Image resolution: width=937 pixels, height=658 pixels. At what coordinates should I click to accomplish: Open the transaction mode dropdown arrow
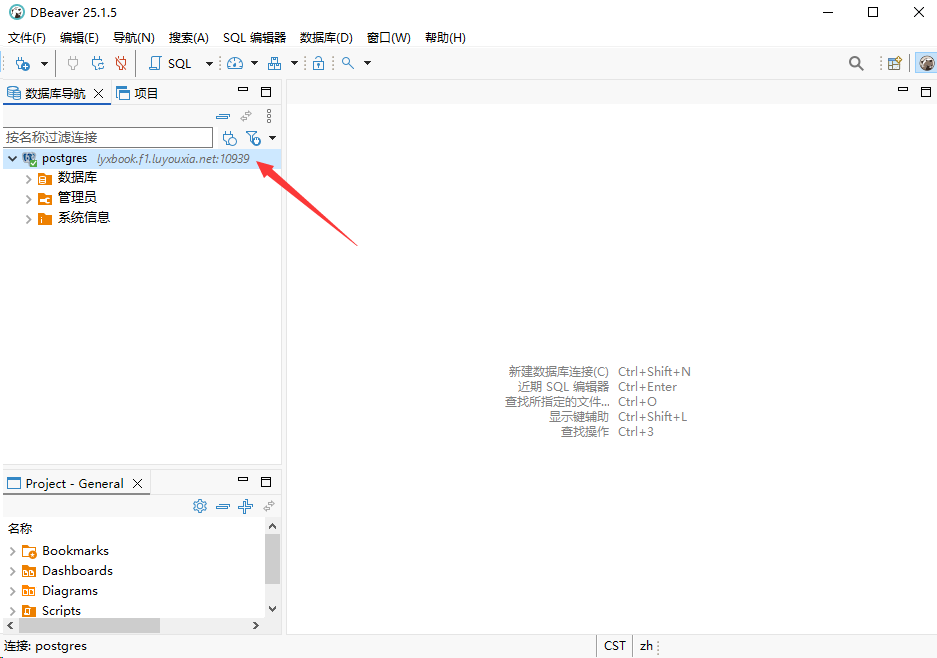tap(294, 63)
